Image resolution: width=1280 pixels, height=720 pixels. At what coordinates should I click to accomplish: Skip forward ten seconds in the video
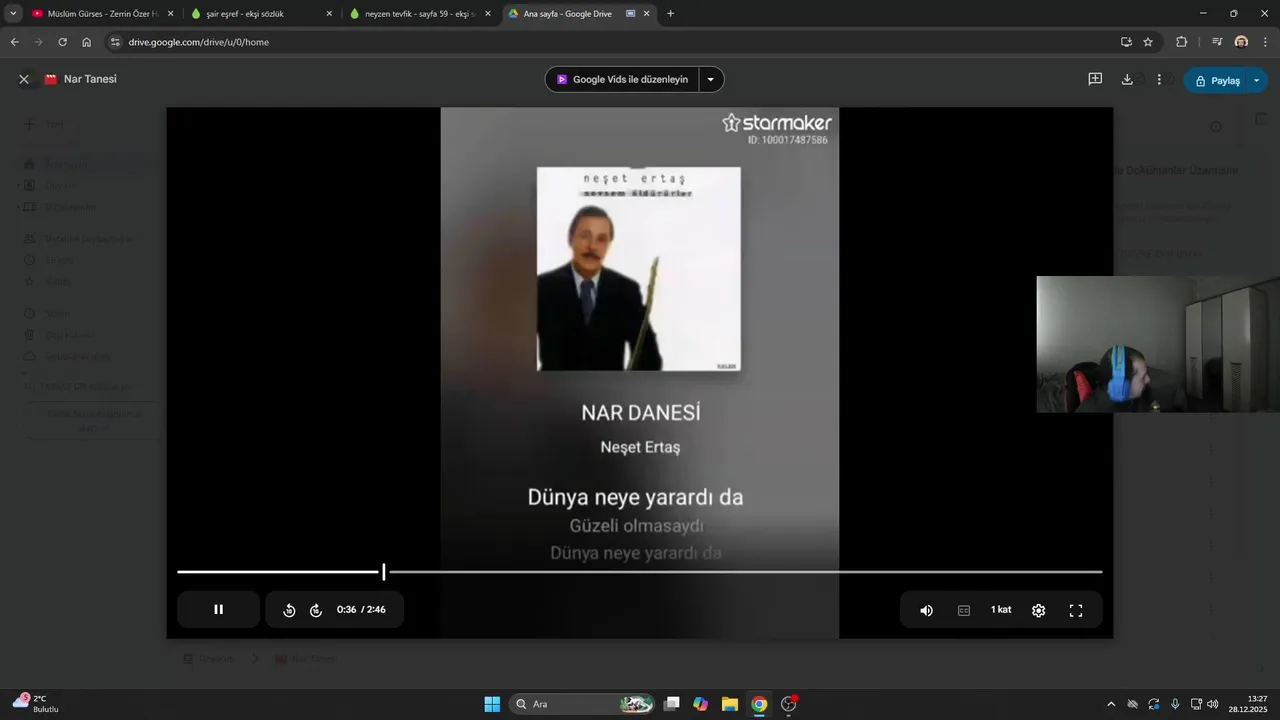316,610
